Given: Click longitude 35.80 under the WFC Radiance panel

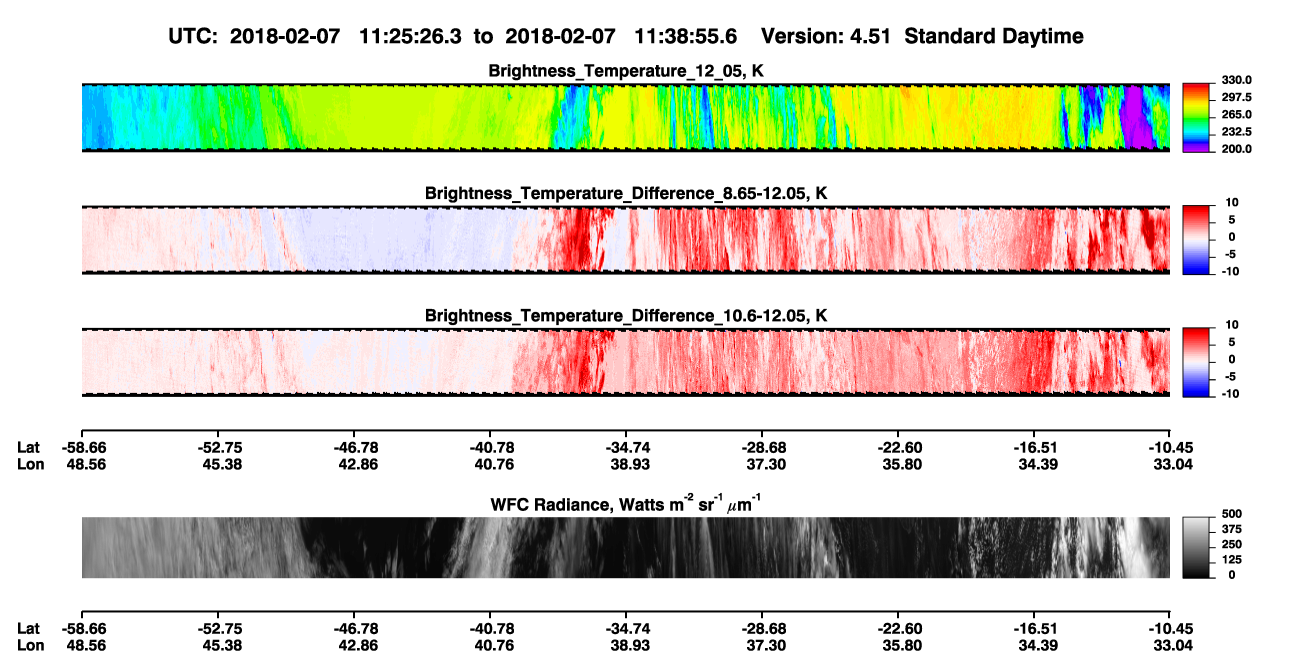Looking at the screenshot, I should tap(901, 645).
